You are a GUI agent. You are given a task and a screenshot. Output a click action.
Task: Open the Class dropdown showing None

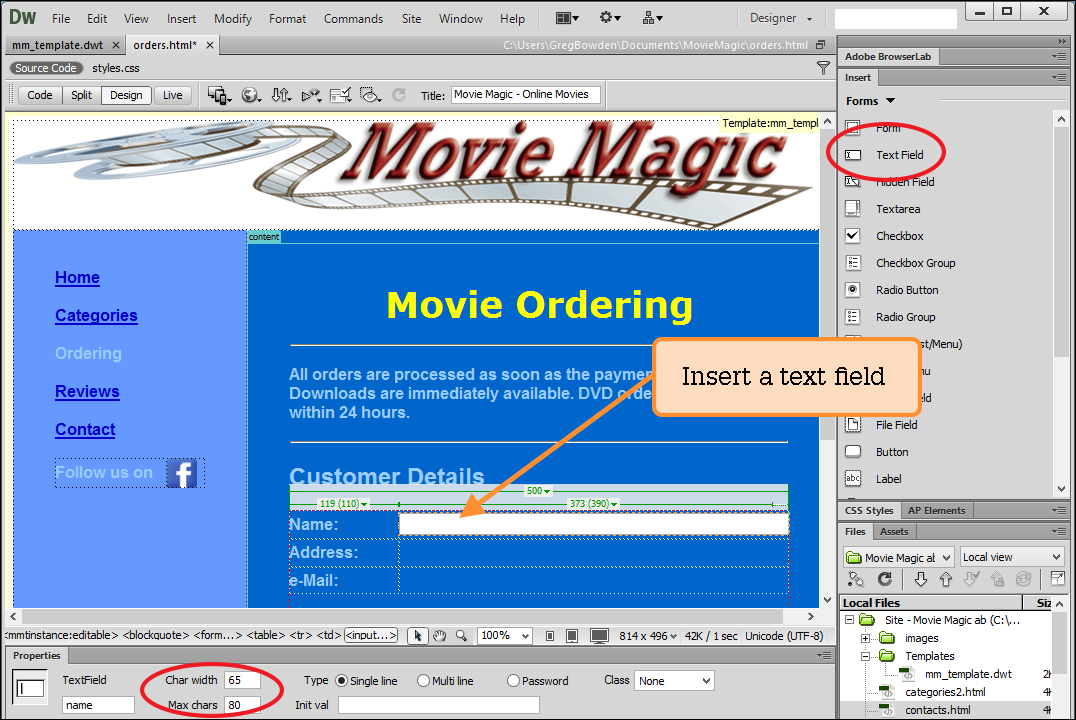(x=674, y=681)
